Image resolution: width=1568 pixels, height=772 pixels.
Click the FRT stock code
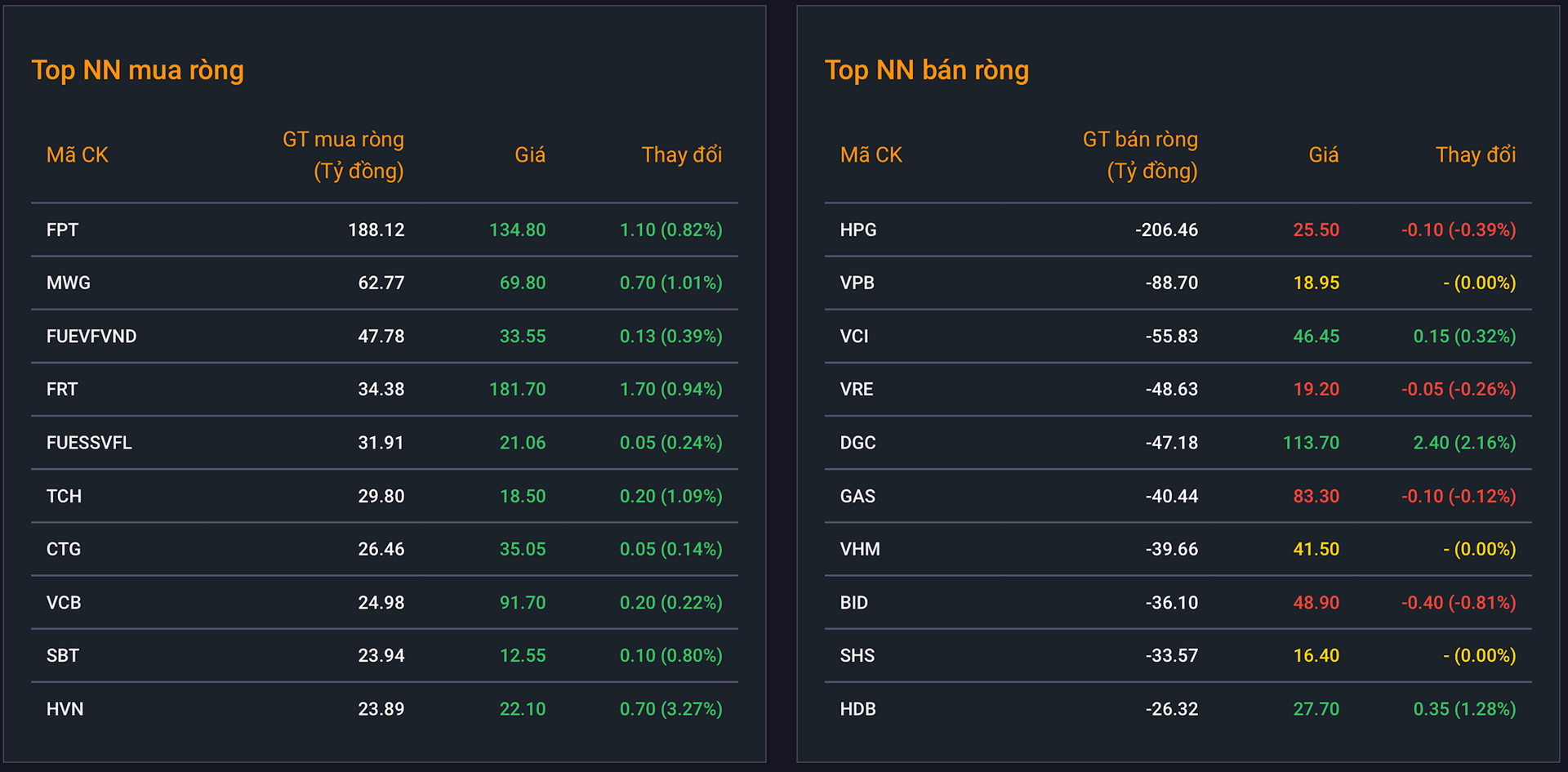(62, 390)
